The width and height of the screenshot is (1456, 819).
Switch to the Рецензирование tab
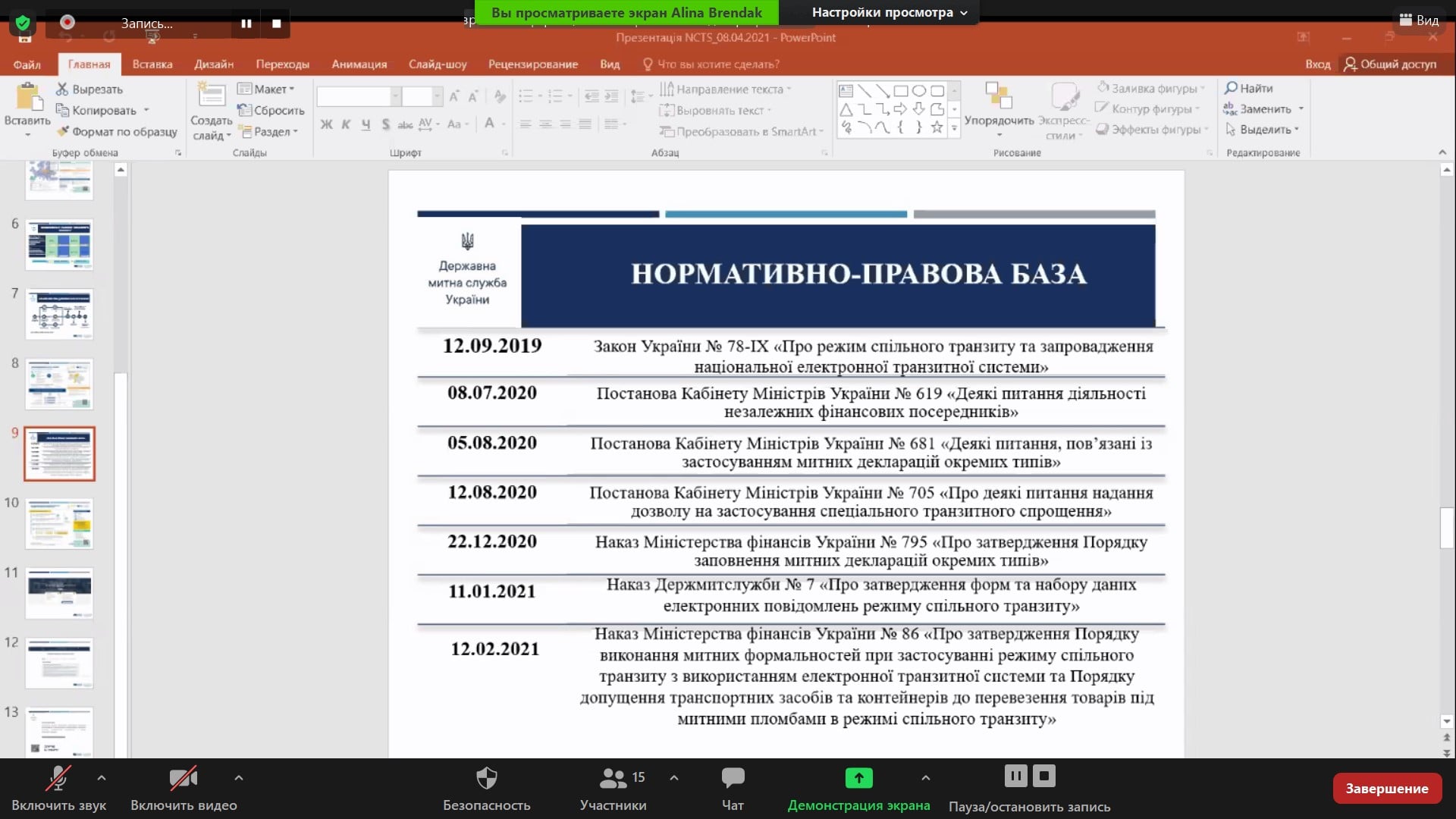tap(533, 64)
